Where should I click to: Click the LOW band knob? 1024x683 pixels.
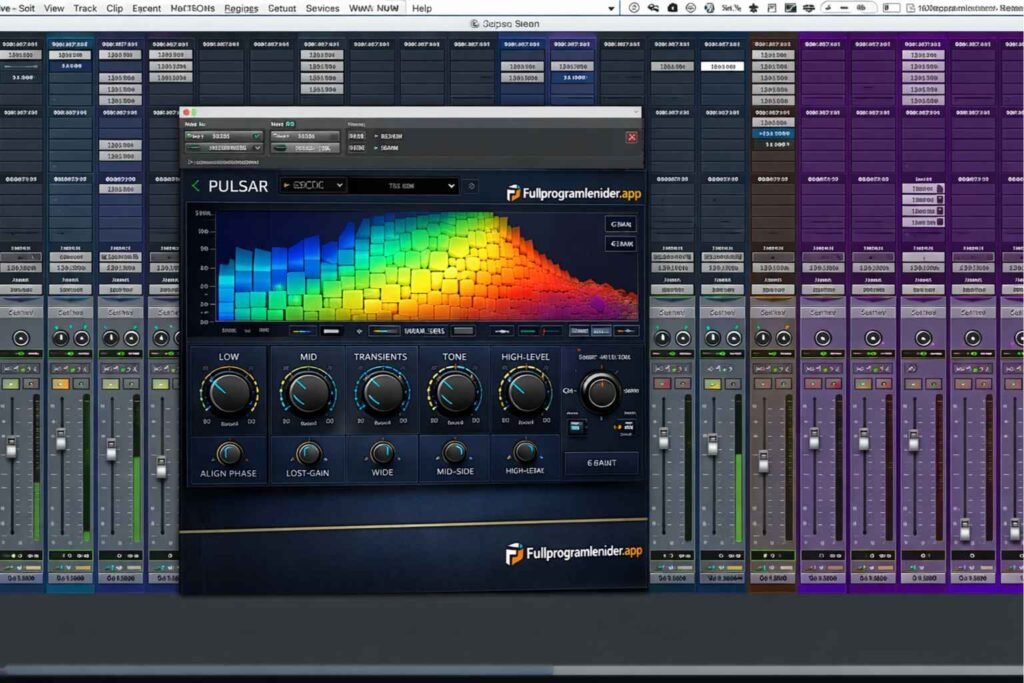[229, 392]
